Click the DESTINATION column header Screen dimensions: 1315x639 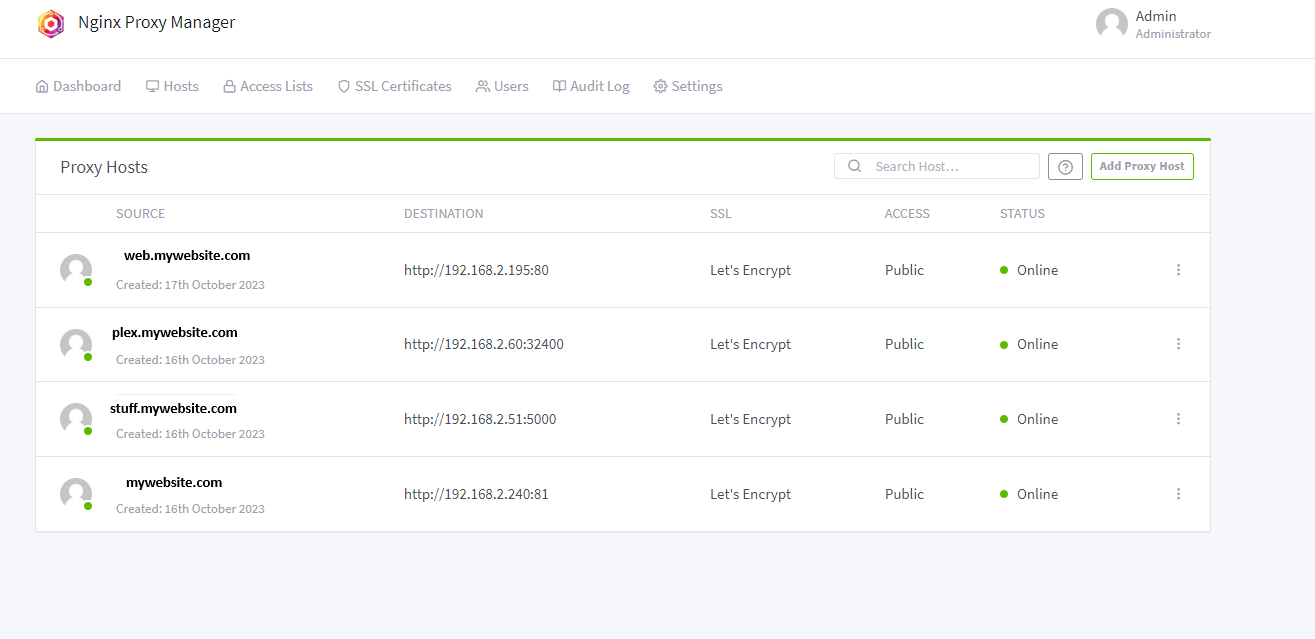point(444,214)
